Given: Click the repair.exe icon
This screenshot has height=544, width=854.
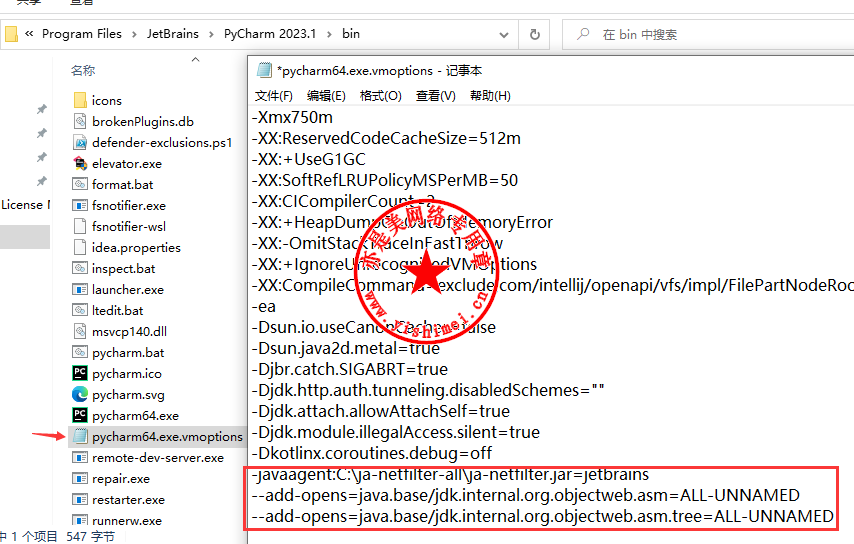Looking at the screenshot, I should (80, 478).
